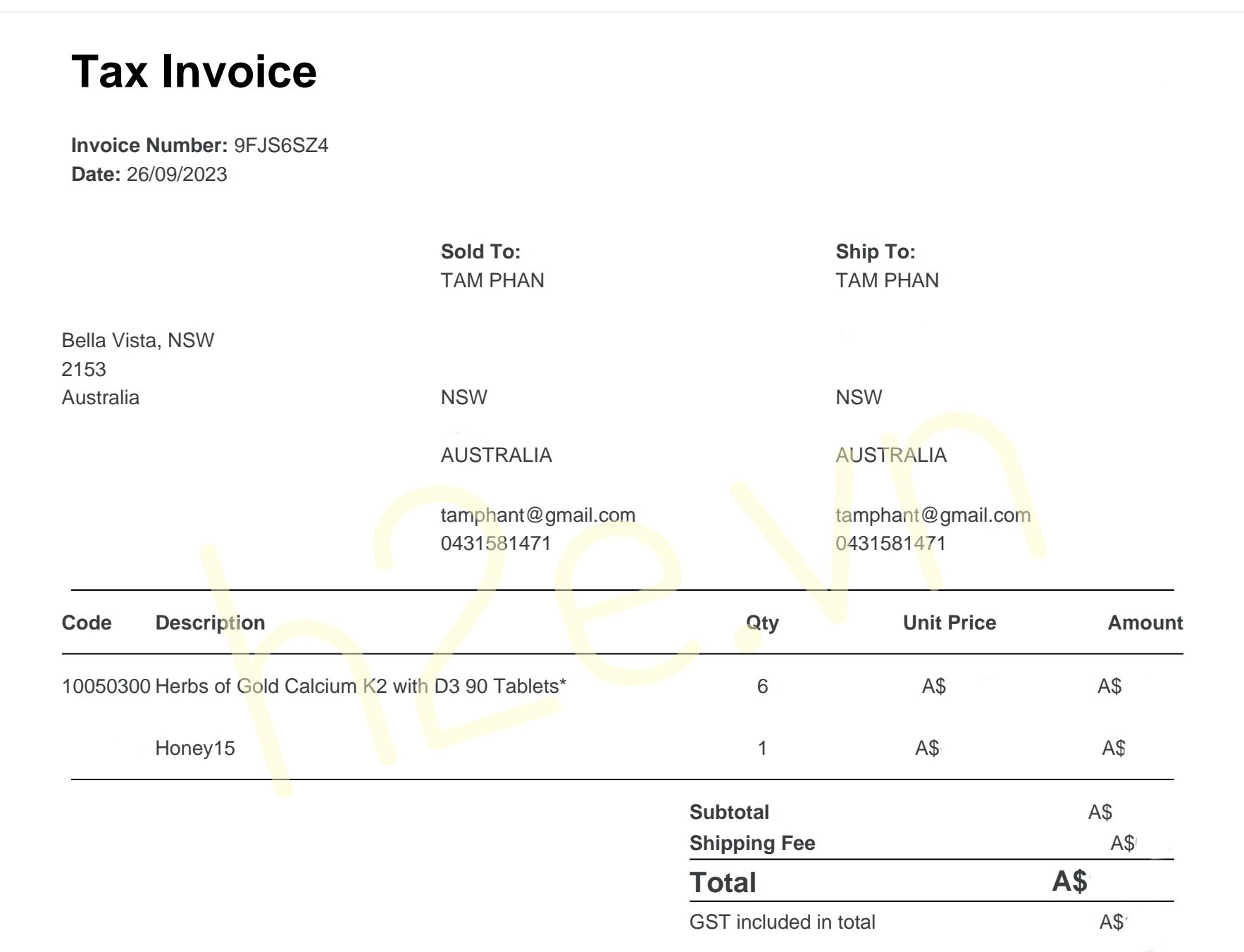Select Sold To phone number 0431581471
This screenshot has width=1244, height=952.
tap(496, 544)
